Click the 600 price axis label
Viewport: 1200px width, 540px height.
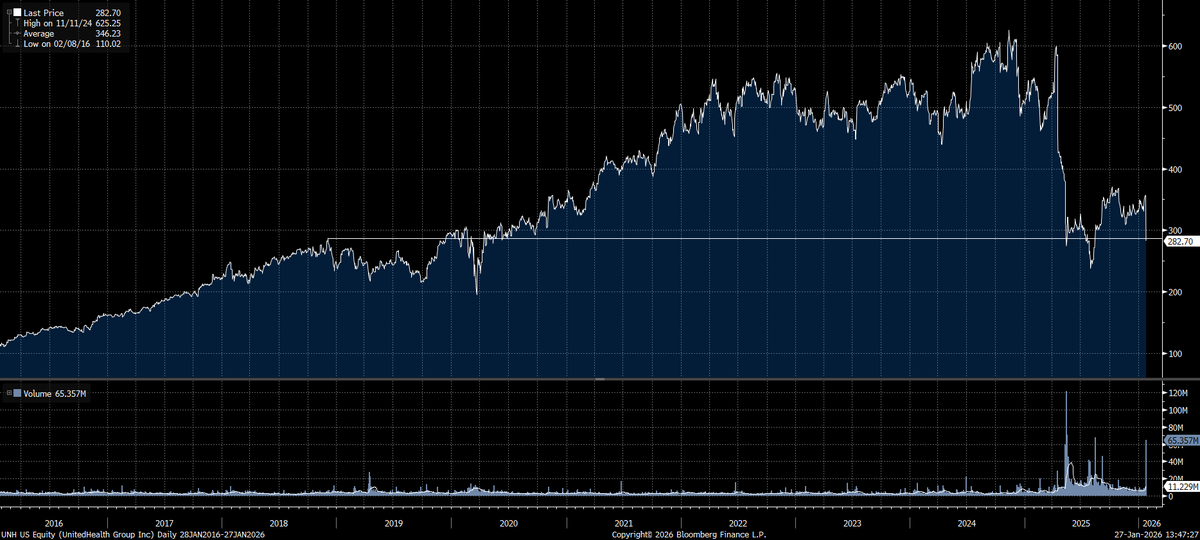[1174, 46]
